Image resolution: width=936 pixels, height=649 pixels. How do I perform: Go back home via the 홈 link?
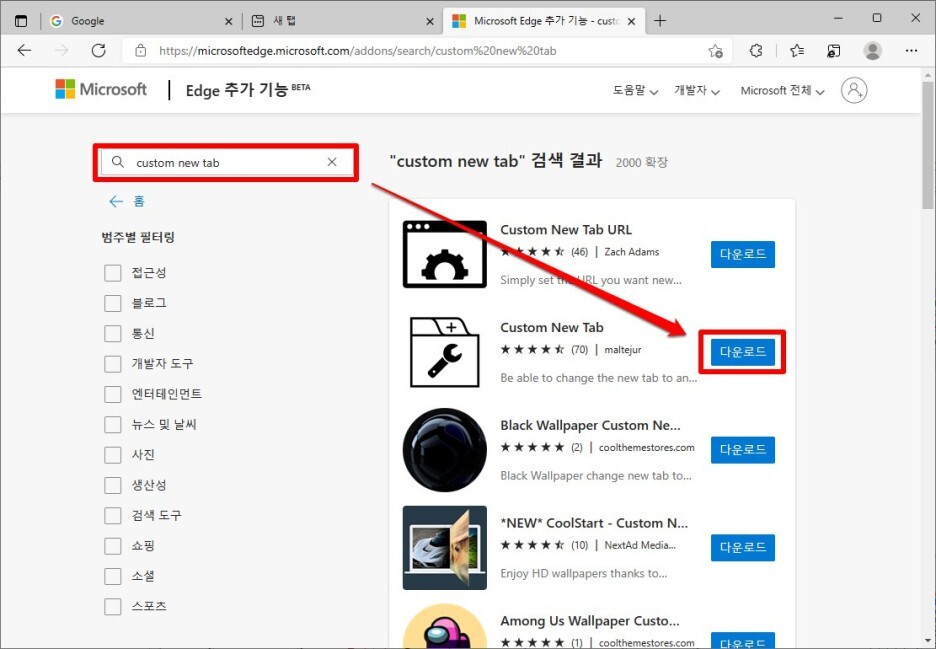pyautogui.click(x=127, y=201)
